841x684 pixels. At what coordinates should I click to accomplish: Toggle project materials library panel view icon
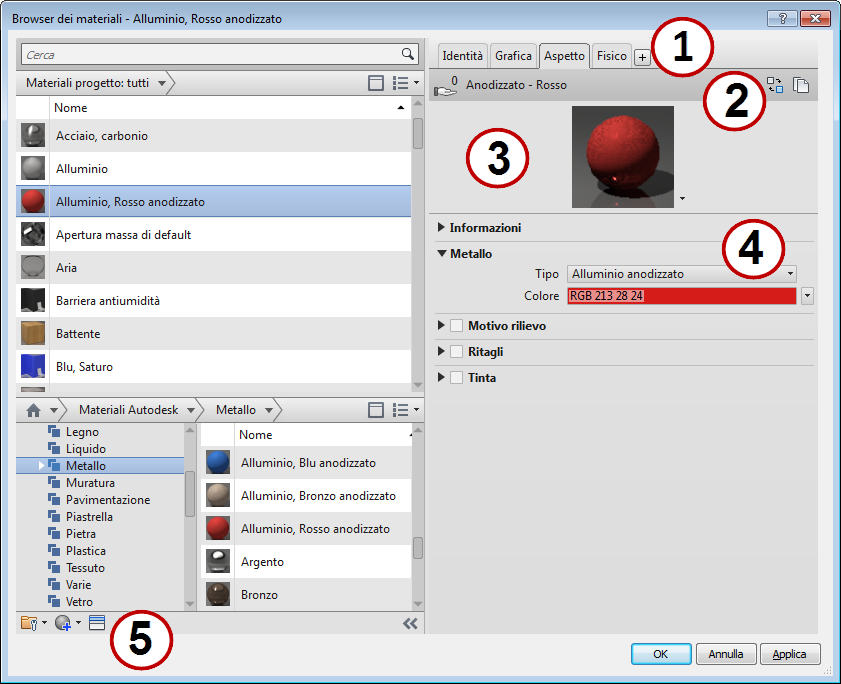376,83
